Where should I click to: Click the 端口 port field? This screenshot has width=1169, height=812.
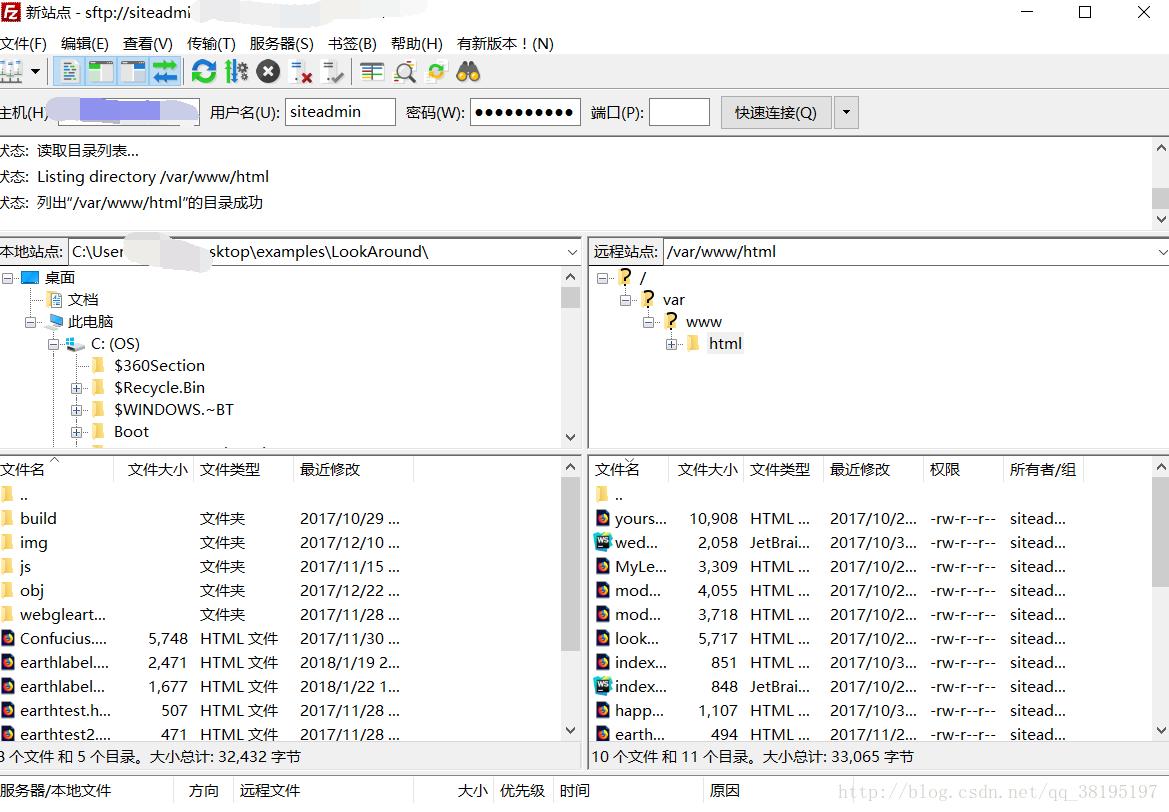pyautogui.click(x=679, y=112)
